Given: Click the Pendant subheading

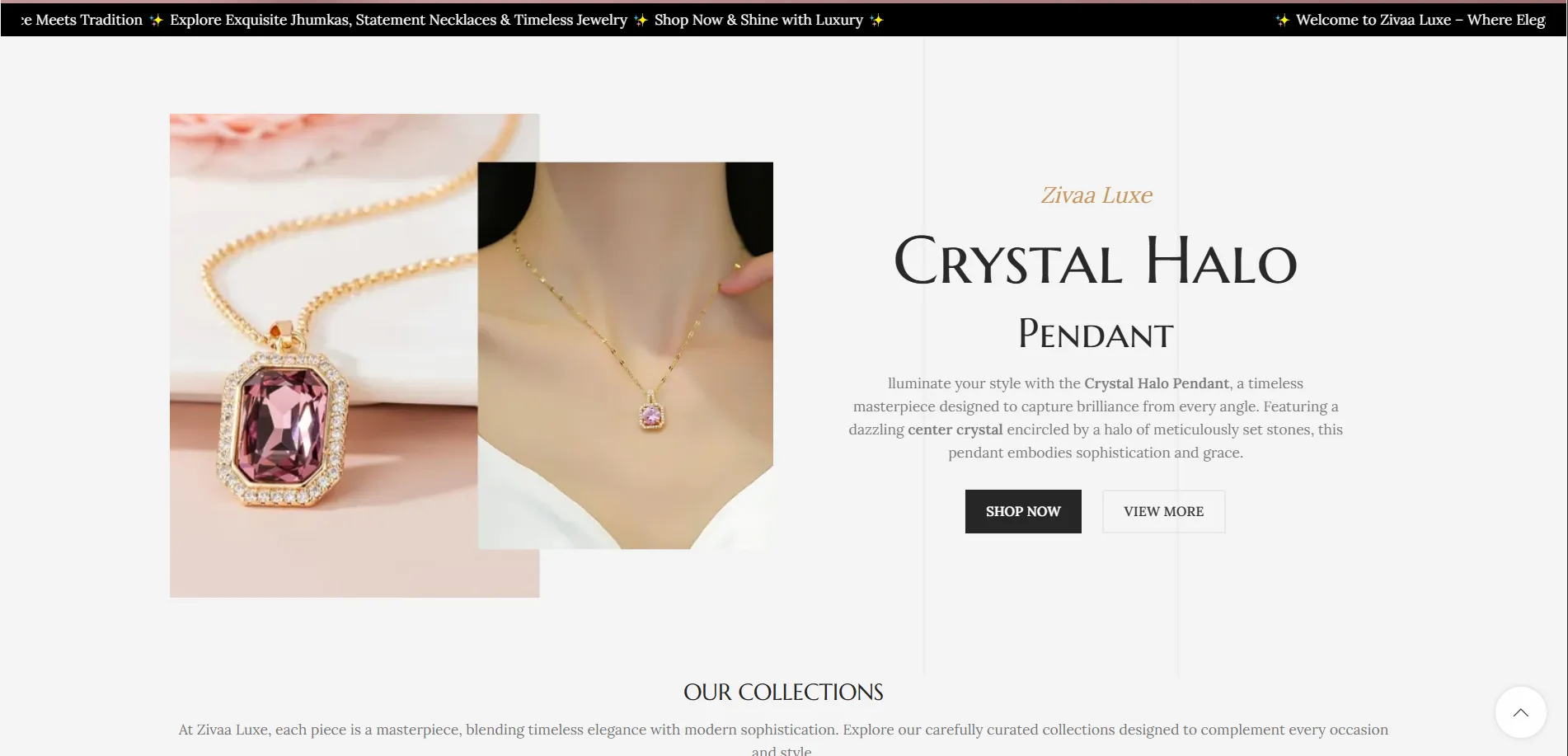Looking at the screenshot, I should pos(1096,334).
